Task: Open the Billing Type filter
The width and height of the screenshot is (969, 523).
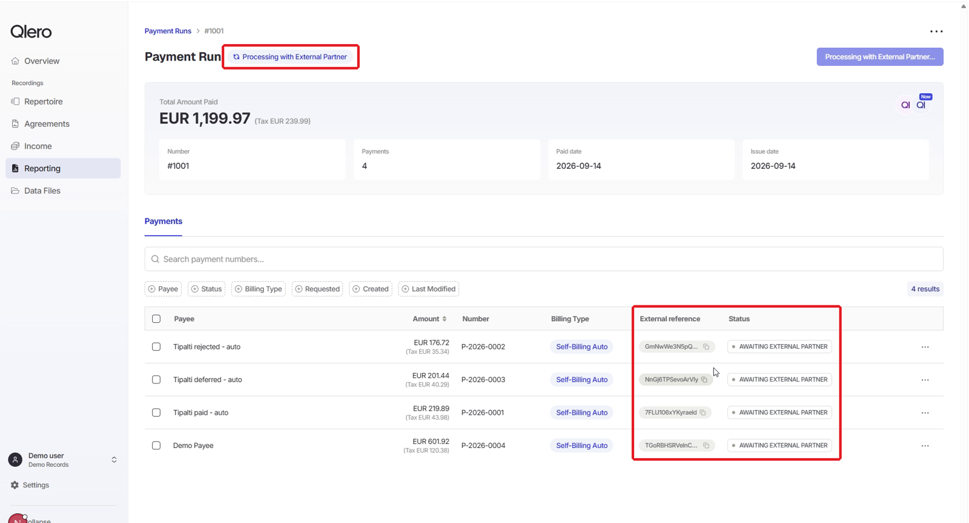Action: click(x=258, y=289)
